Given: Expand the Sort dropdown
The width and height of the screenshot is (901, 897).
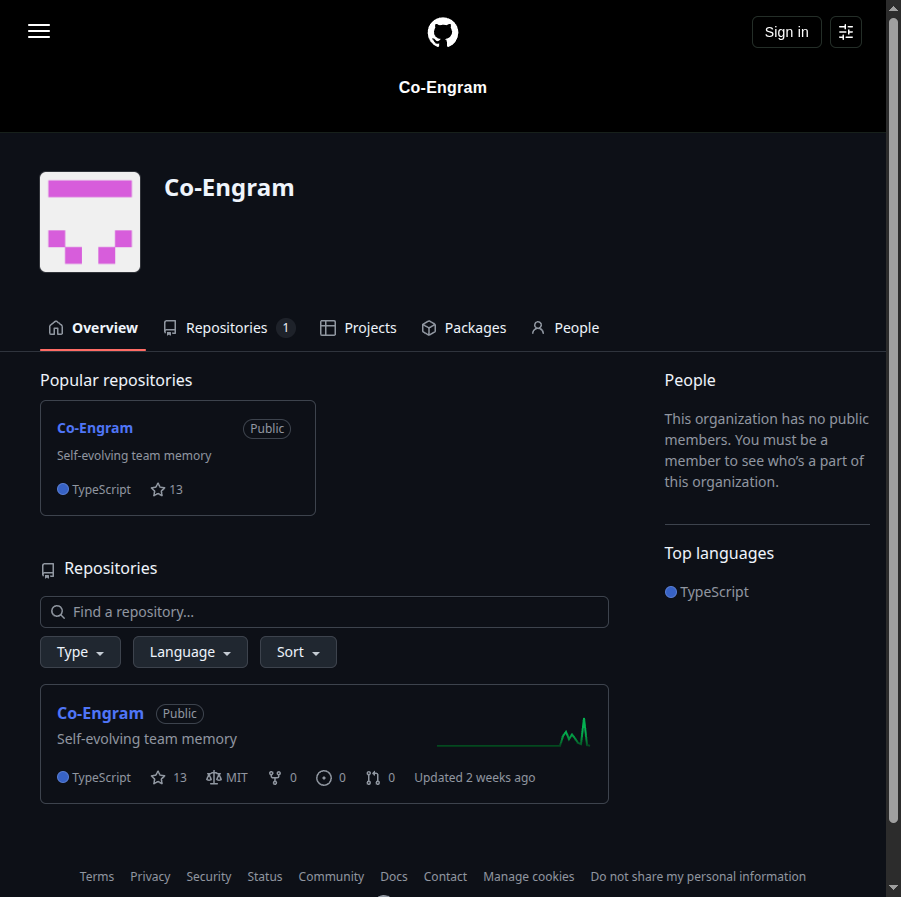Looking at the screenshot, I should click(x=298, y=652).
